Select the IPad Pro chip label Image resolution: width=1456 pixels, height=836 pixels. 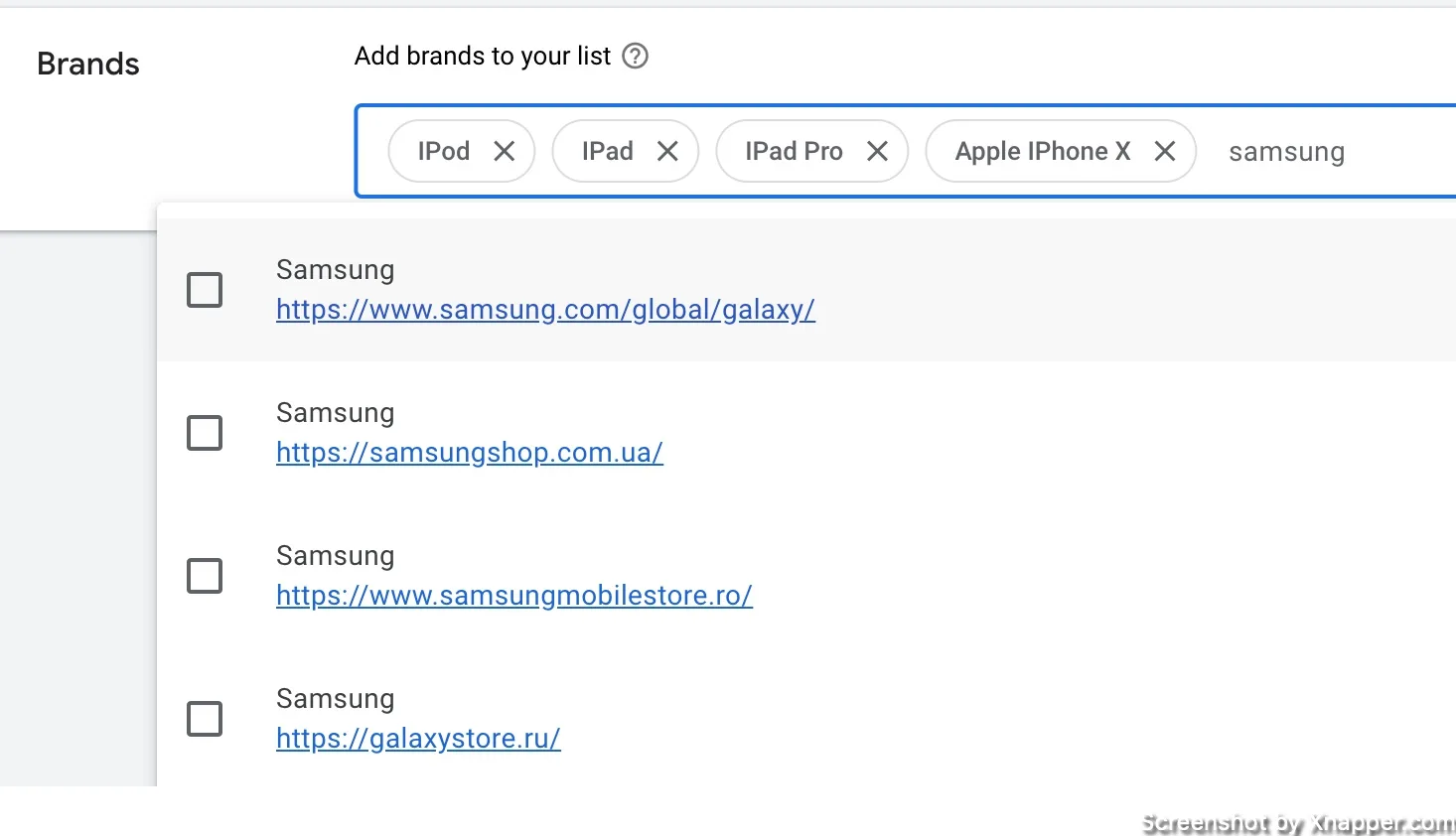point(794,151)
